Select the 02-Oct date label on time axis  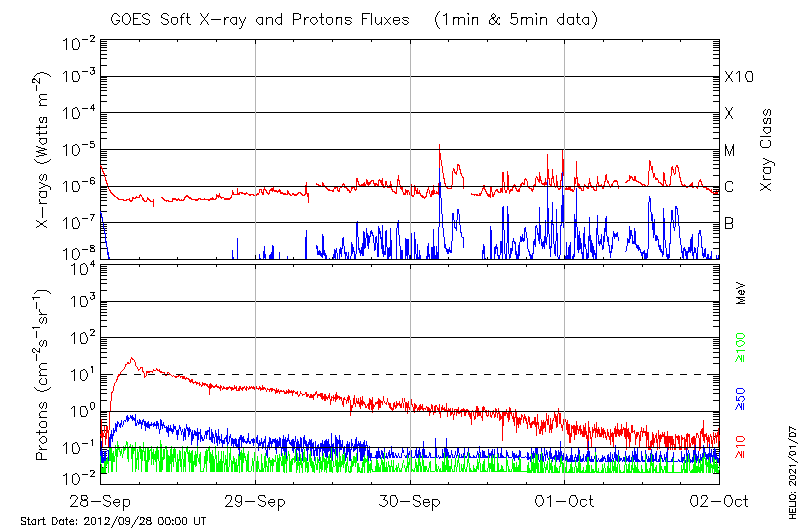click(x=718, y=501)
